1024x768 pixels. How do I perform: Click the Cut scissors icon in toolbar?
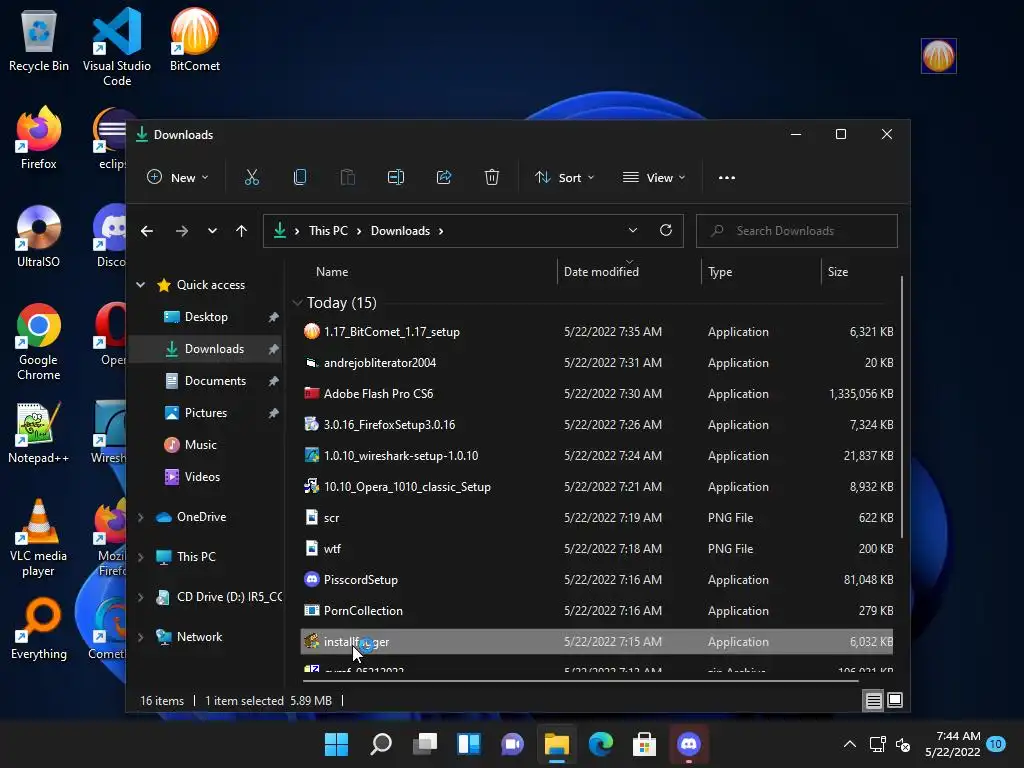click(x=251, y=178)
